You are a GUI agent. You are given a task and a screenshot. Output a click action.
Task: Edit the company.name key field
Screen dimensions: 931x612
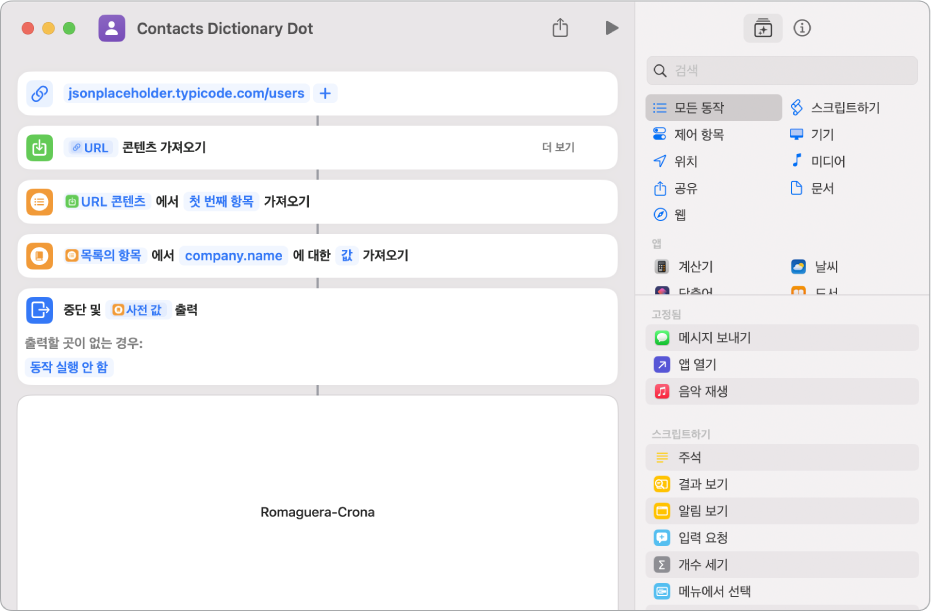[233, 256]
